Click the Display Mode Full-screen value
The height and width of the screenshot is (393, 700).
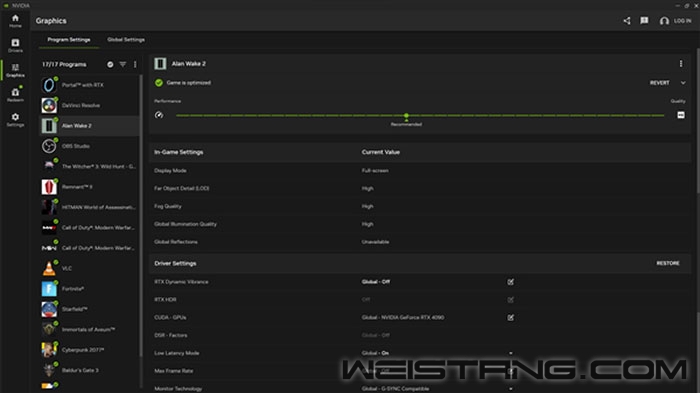tap(375, 171)
